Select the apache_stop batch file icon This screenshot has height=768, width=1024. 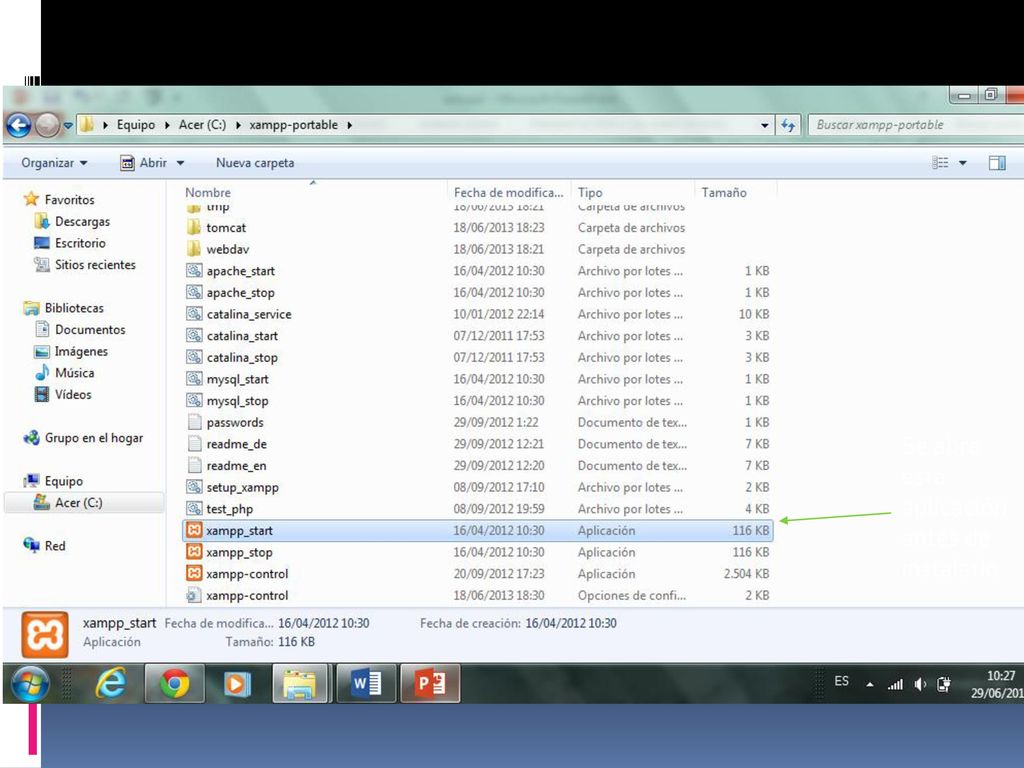pyautogui.click(x=194, y=292)
